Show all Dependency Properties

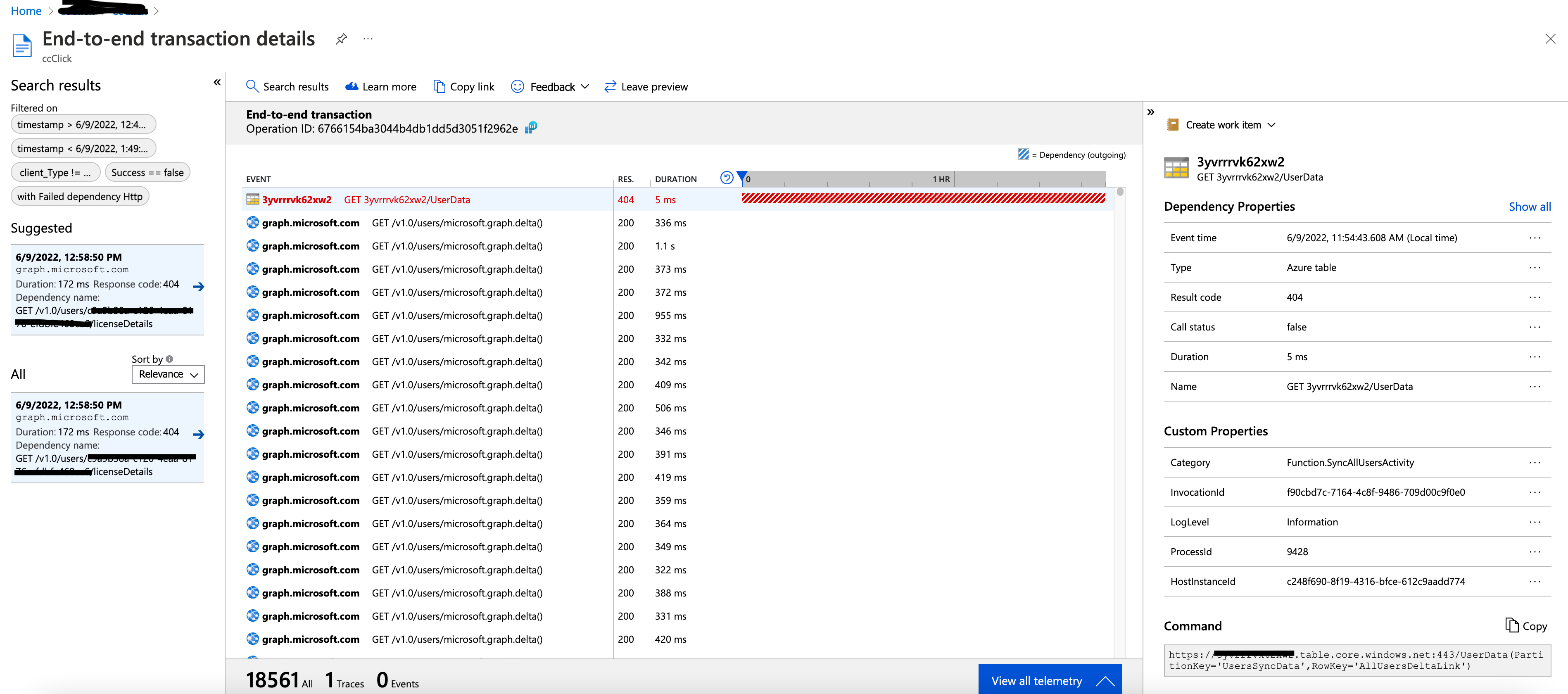pyautogui.click(x=1530, y=207)
